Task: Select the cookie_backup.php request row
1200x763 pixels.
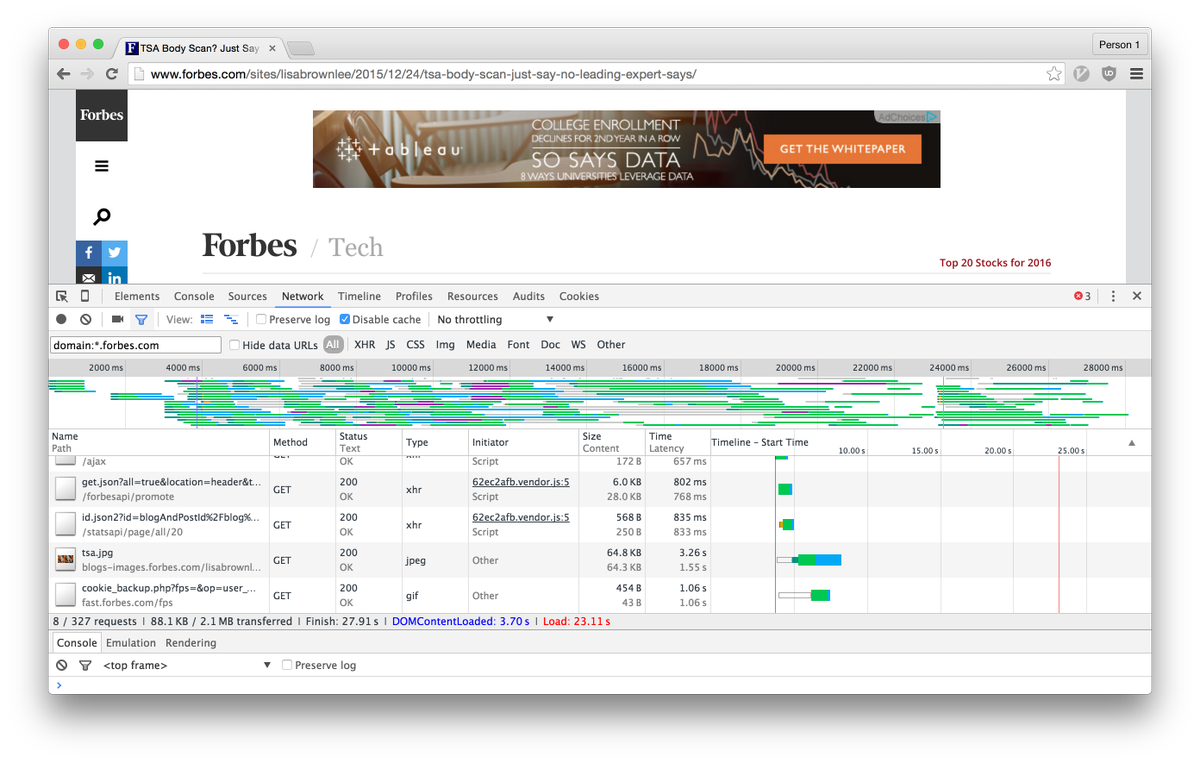Action: (600, 595)
